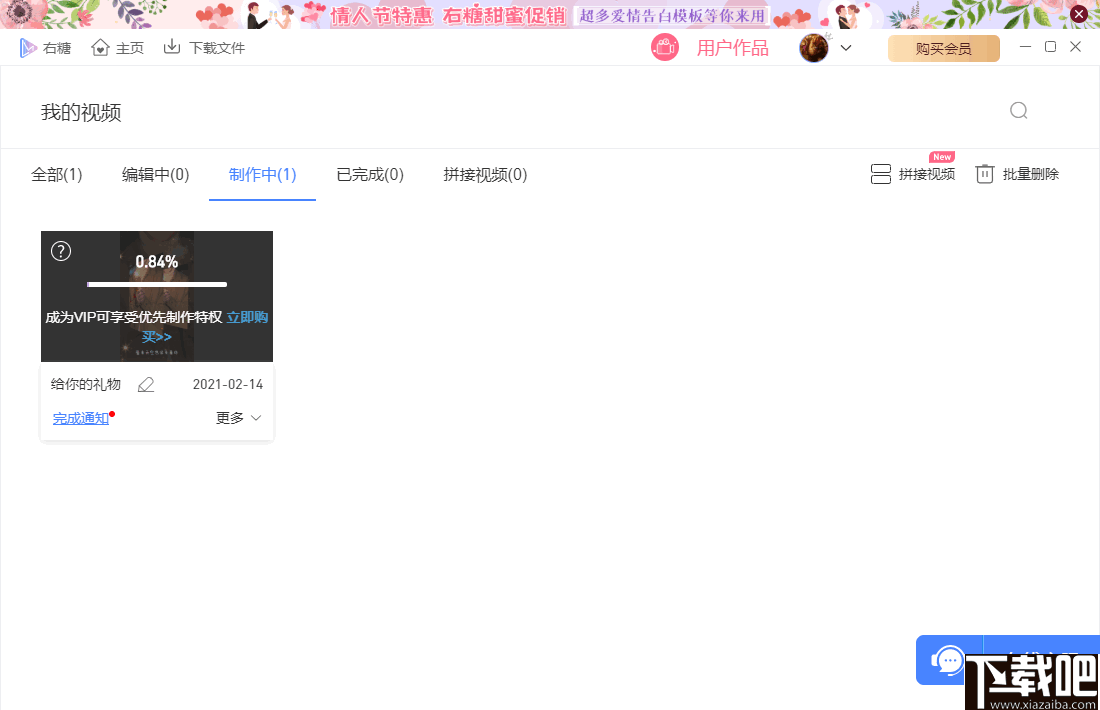Open the 给你的礼物 video thumbnail

[156, 296]
